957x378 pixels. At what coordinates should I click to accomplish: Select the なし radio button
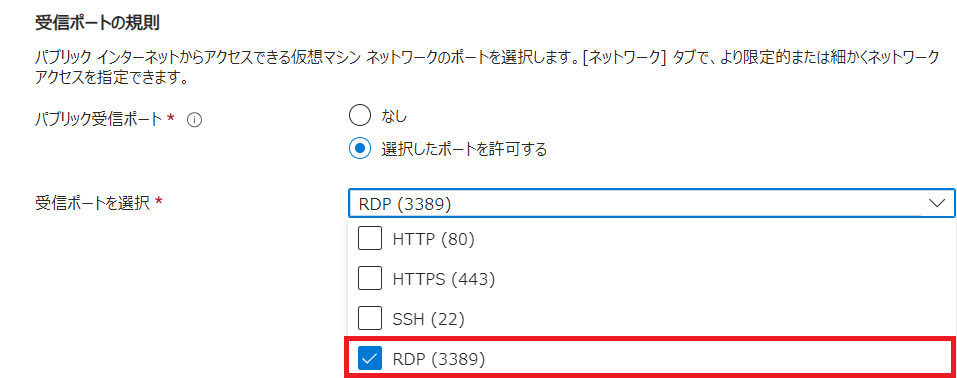[x=359, y=115]
